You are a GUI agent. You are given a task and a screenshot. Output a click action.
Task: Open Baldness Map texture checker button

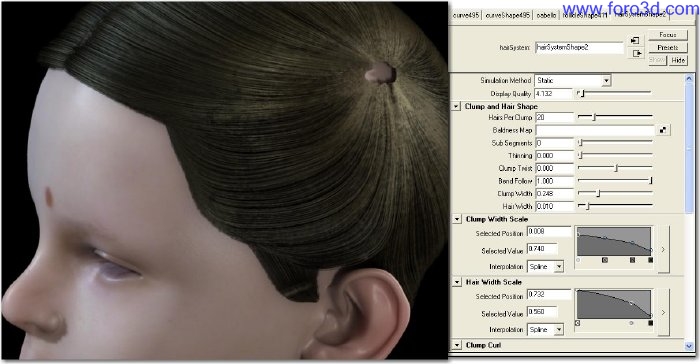click(663, 130)
